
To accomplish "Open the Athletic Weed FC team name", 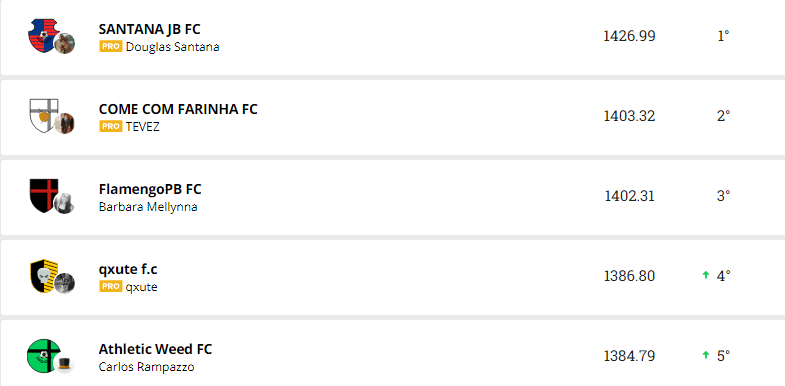I will click(155, 349).
